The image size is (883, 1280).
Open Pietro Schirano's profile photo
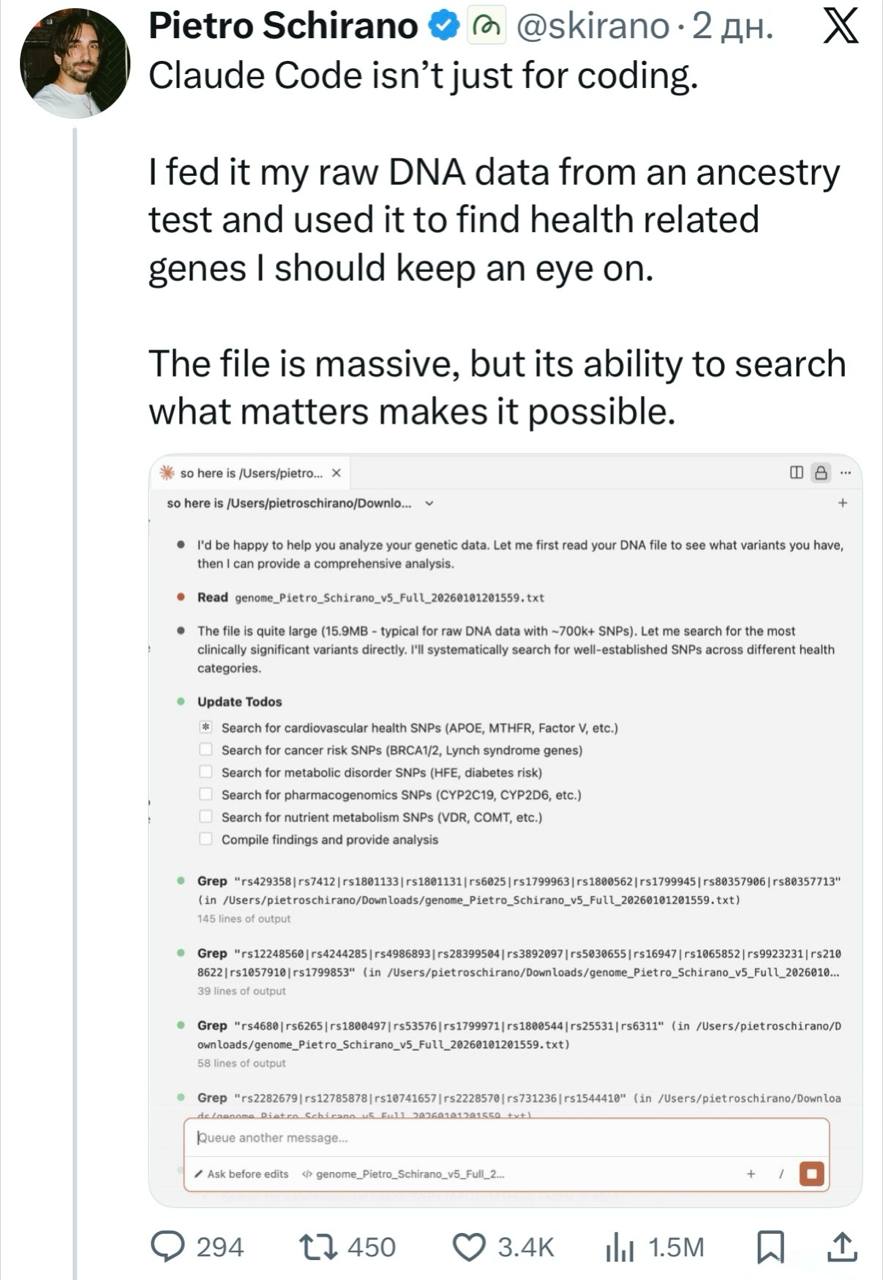point(76,62)
